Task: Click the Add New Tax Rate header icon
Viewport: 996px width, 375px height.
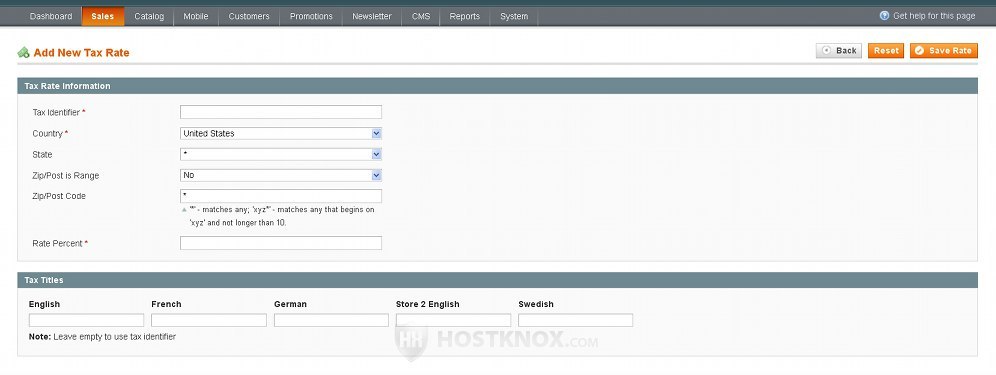Action: click(x=24, y=53)
